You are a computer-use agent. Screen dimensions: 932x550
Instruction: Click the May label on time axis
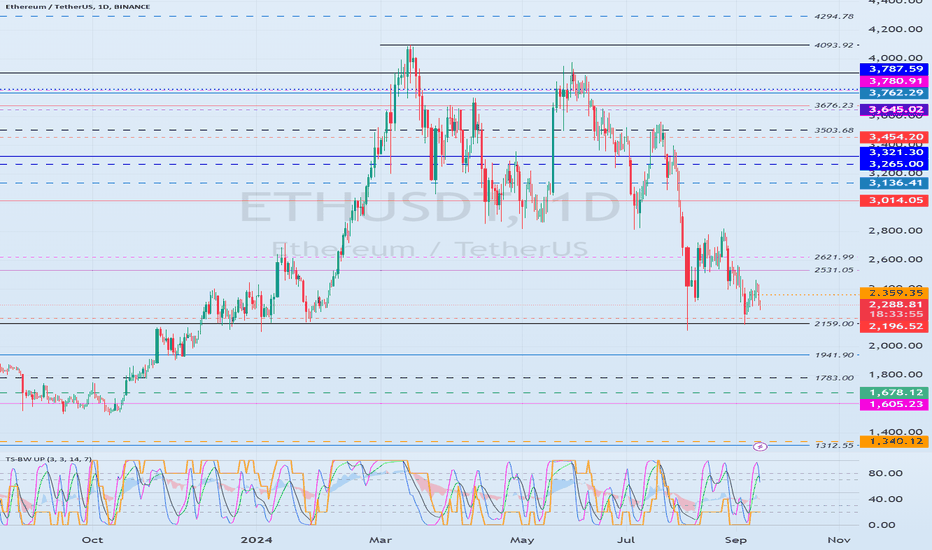pos(522,540)
